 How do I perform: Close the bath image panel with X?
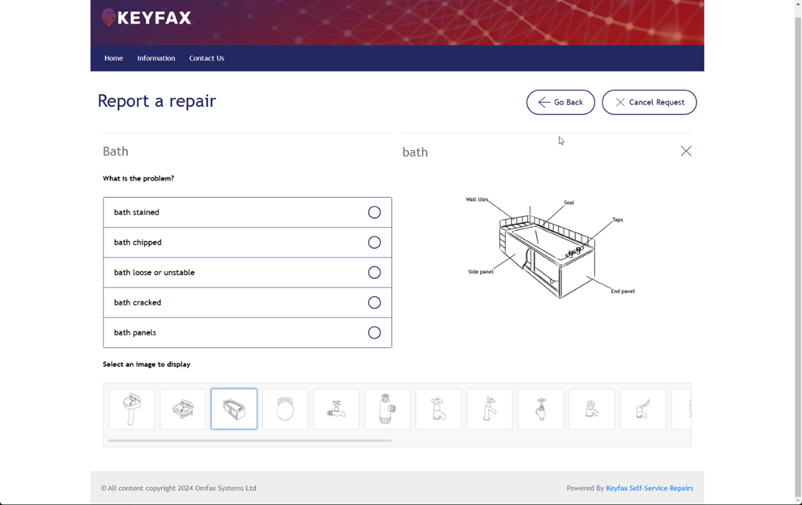coord(686,151)
